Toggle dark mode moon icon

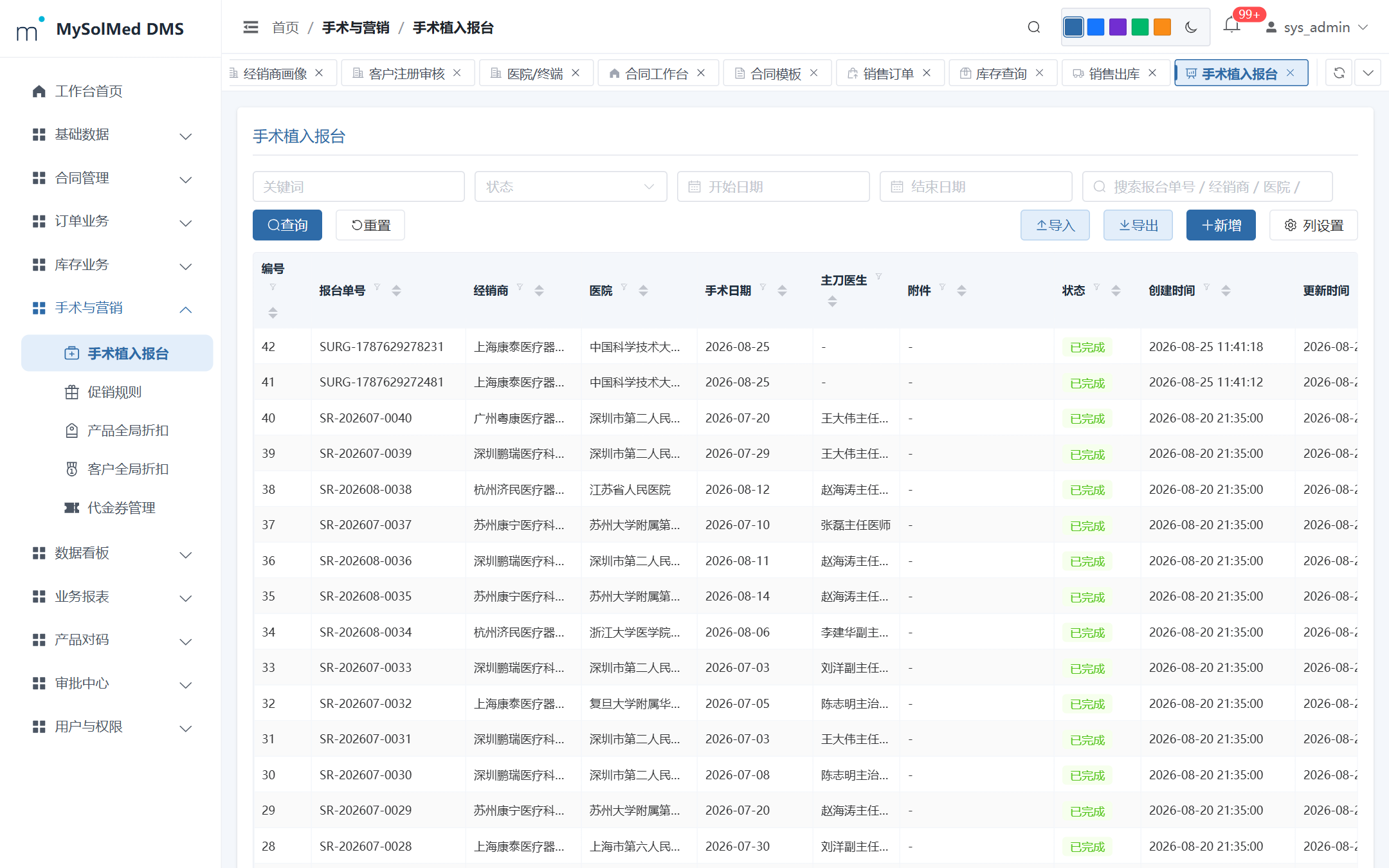pyautogui.click(x=1190, y=27)
